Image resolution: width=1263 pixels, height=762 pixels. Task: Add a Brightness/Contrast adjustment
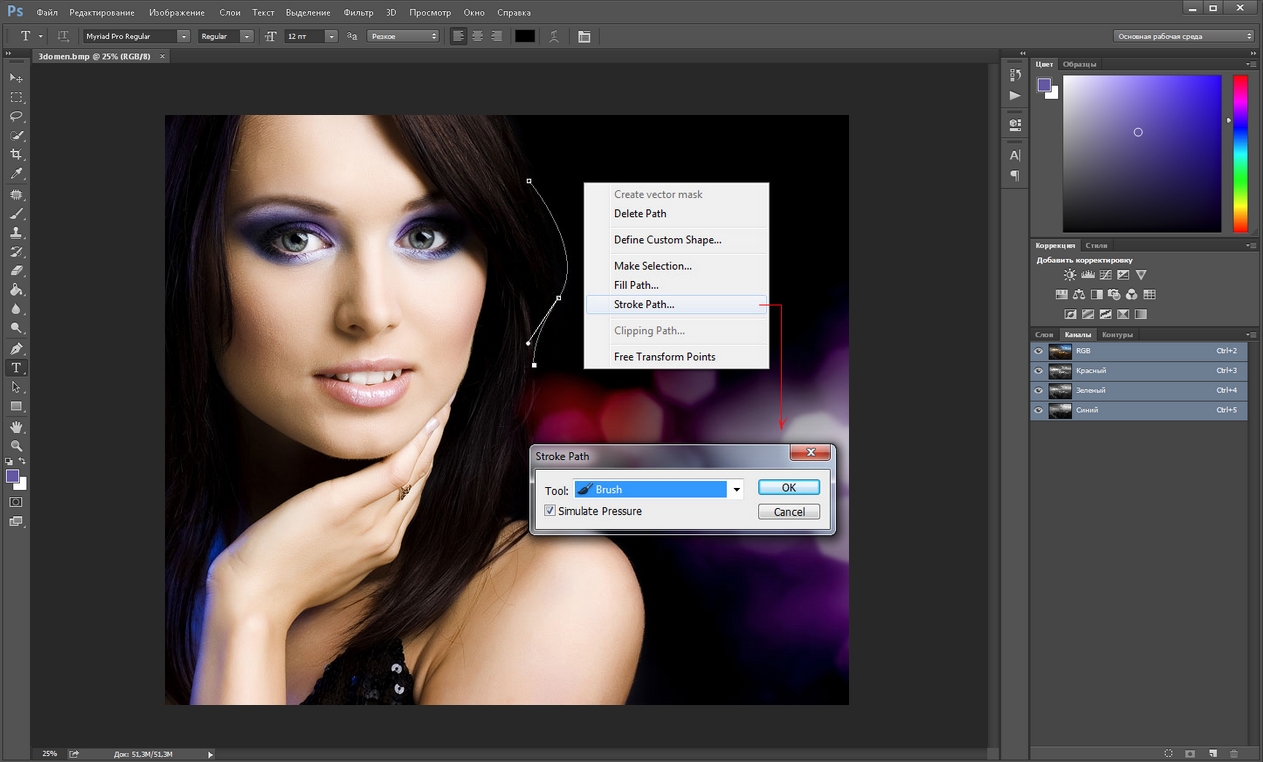point(1070,275)
